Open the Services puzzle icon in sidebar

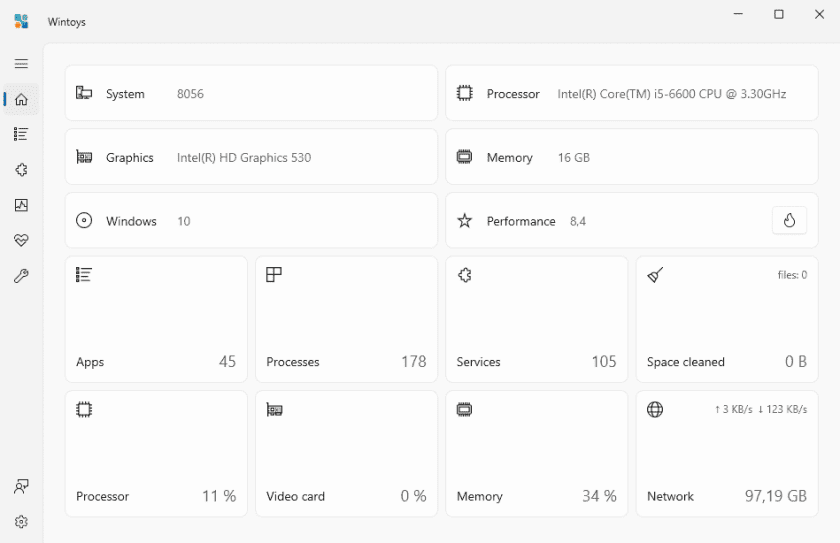pos(21,170)
